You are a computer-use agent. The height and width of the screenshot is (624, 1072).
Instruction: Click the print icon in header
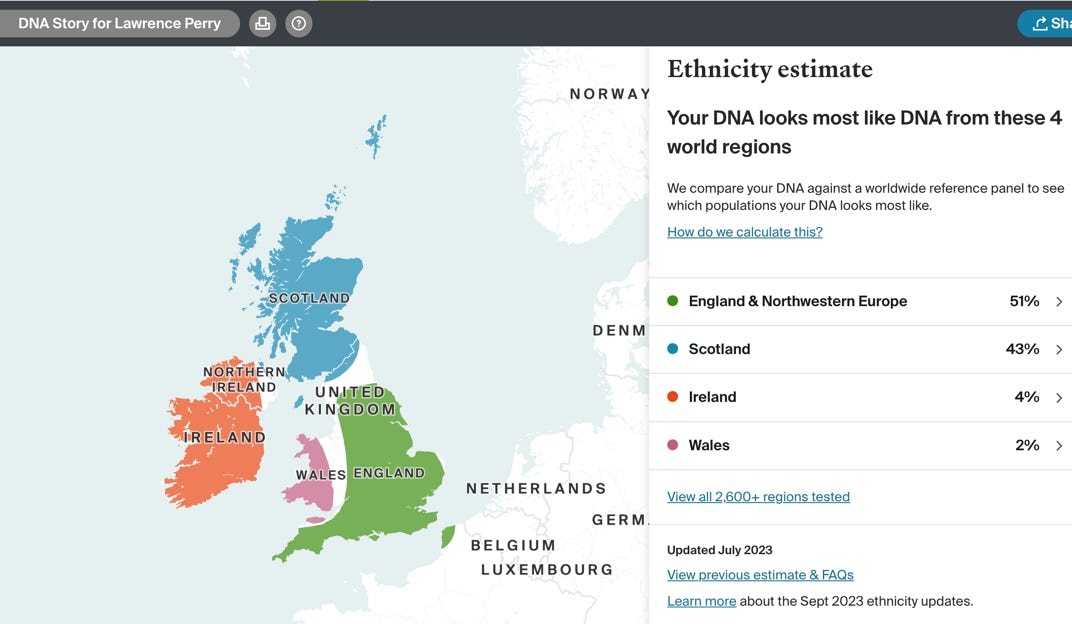(262, 23)
